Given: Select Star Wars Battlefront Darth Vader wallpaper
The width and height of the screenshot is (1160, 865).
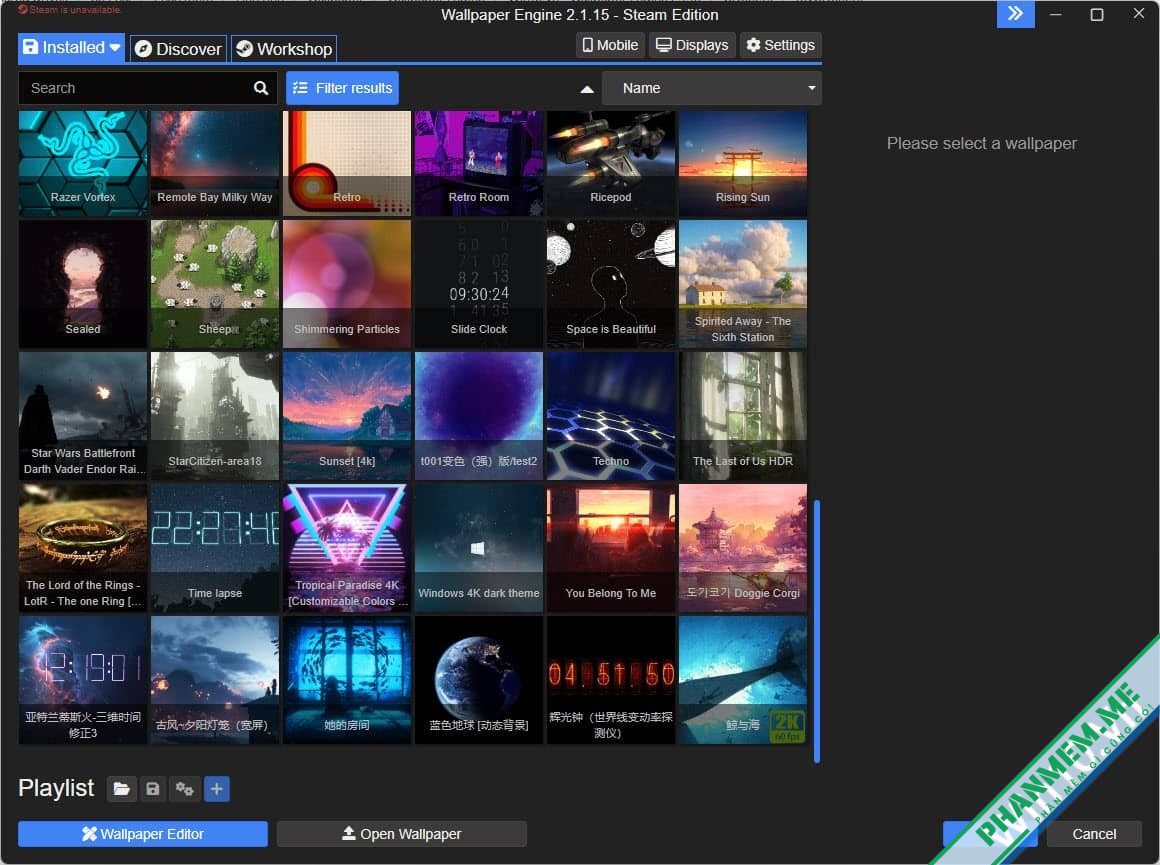Looking at the screenshot, I should click(x=83, y=416).
